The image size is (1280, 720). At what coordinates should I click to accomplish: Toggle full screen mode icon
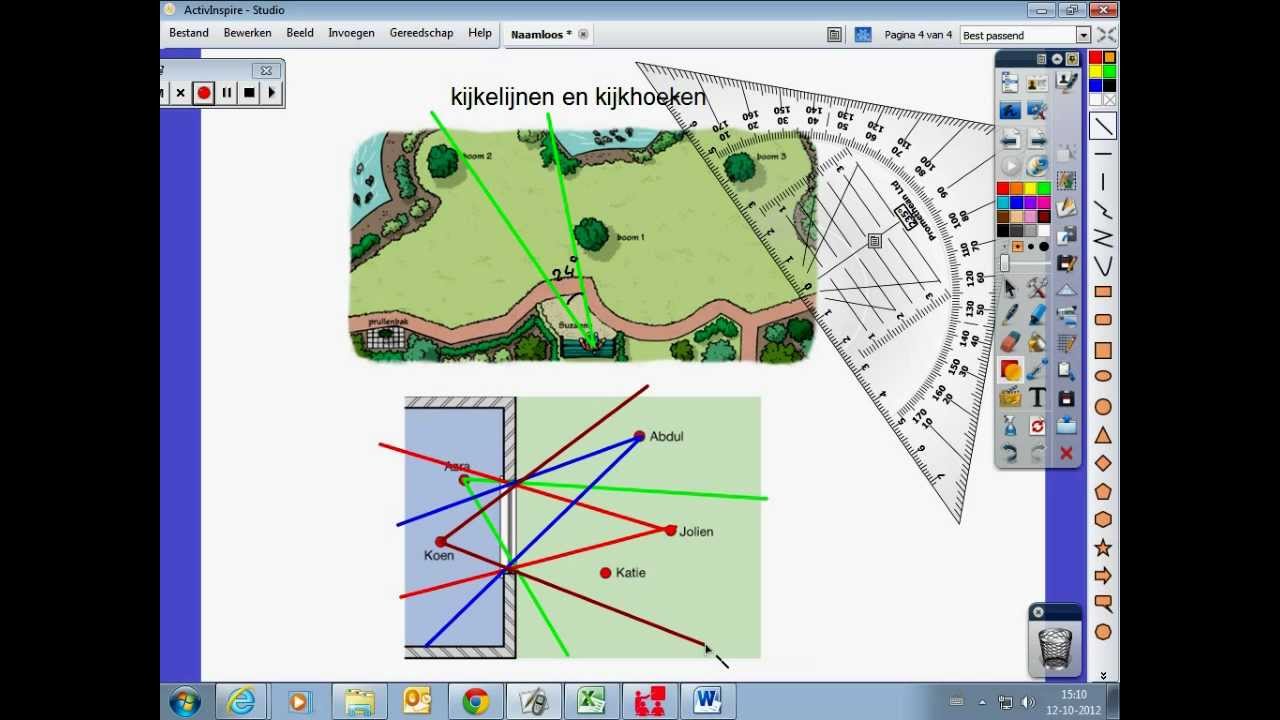click(1106, 35)
